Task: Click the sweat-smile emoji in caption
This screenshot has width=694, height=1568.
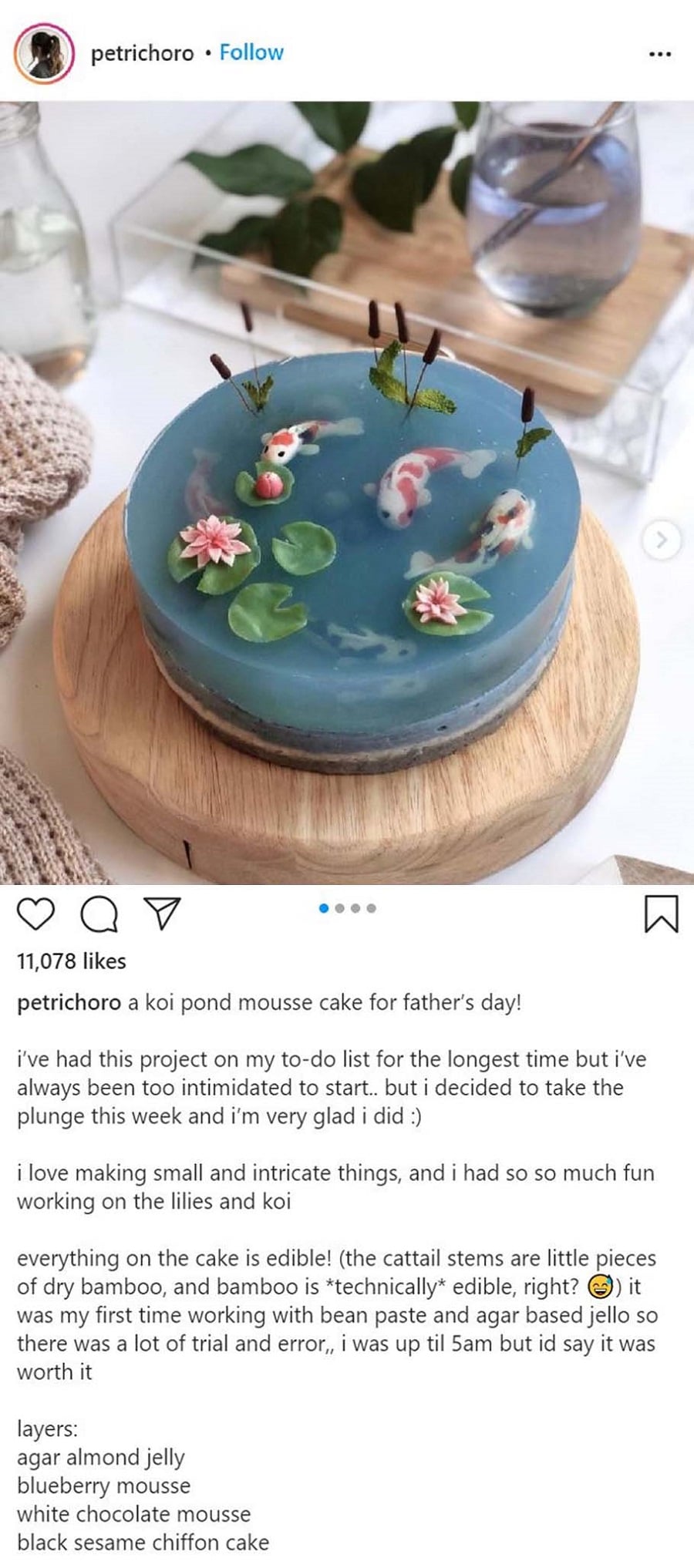Action: pos(600,1287)
